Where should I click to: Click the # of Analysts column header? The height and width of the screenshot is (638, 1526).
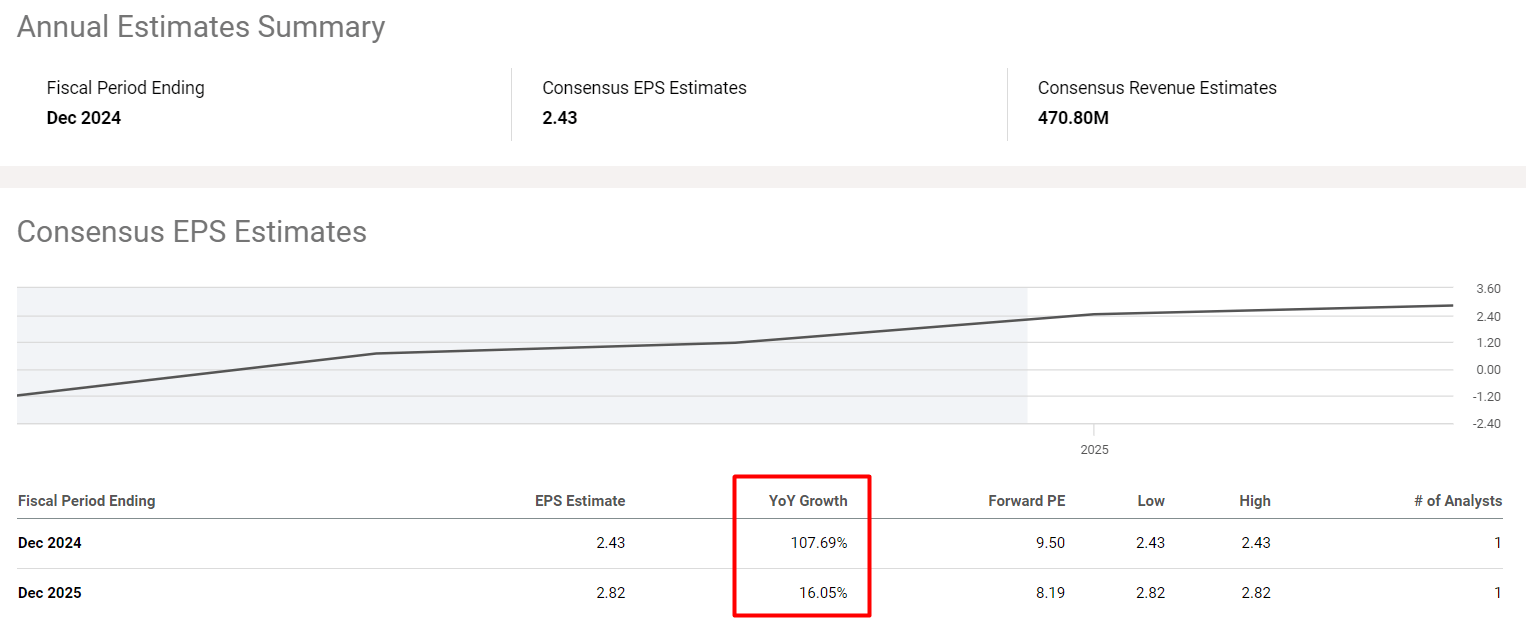pyautogui.click(x=1459, y=500)
